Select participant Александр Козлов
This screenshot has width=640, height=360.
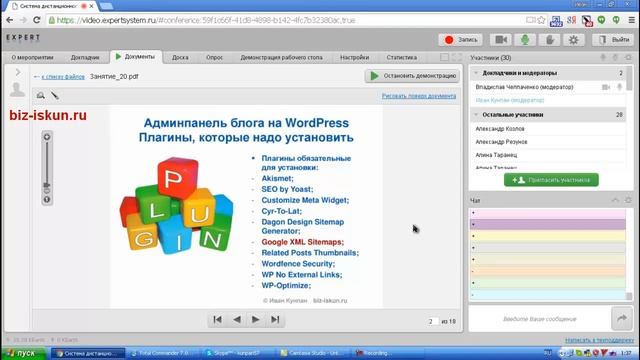(x=500, y=129)
